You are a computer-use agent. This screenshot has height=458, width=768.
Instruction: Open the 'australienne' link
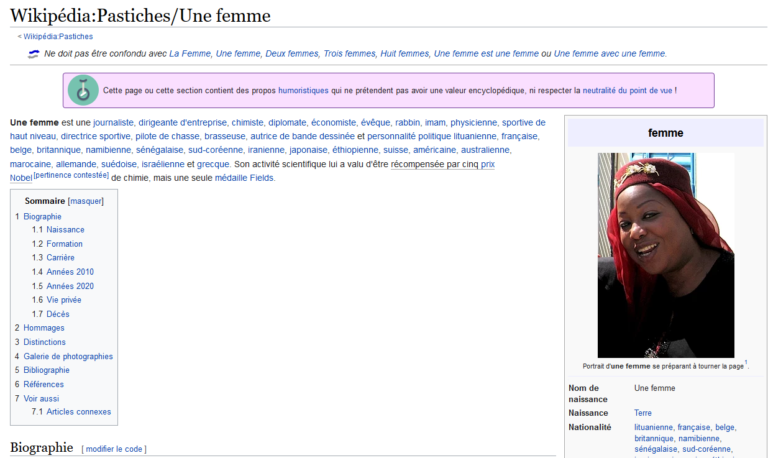485,150
